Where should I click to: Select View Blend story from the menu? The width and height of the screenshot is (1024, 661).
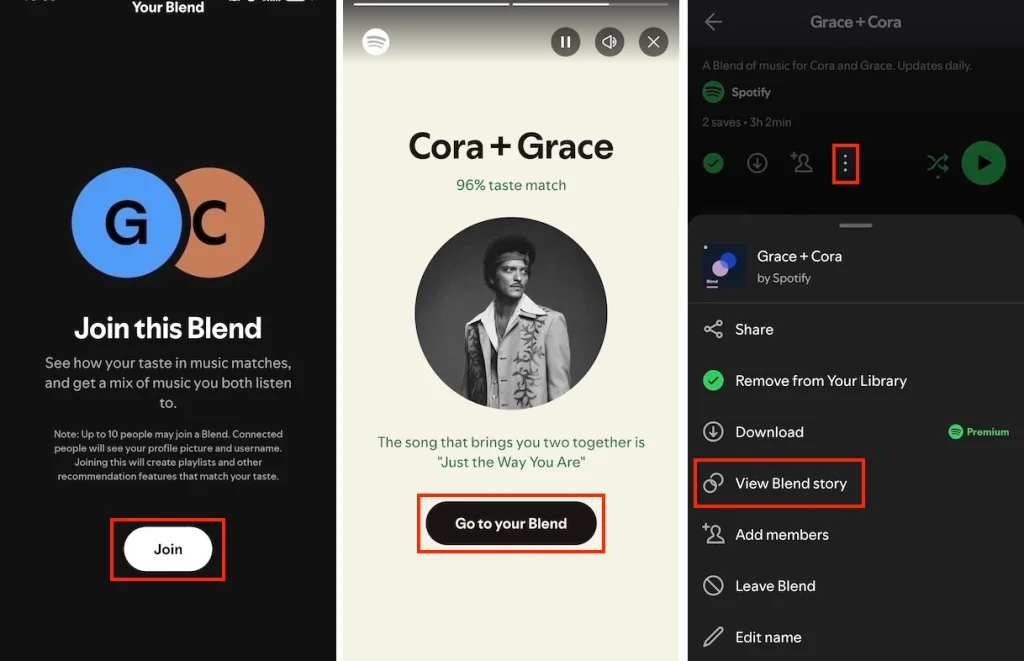pyautogui.click(x=779, y=483)
